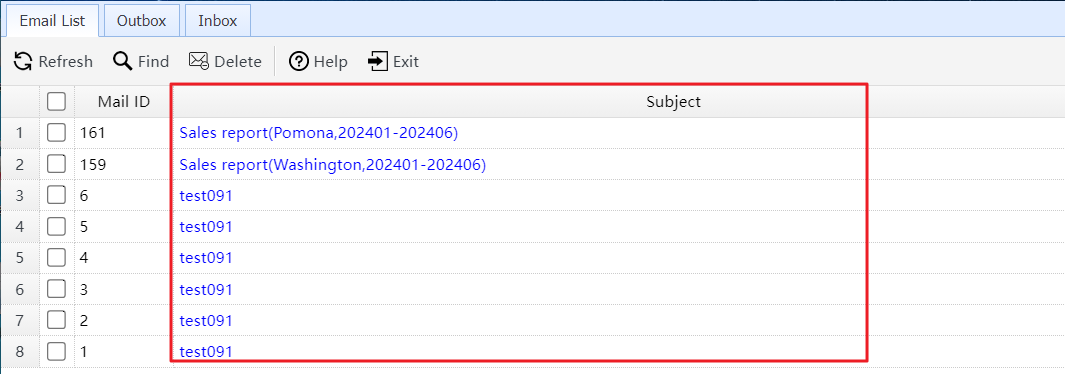Viewport: 1065px width, 374px height.
Task: Open Find with the magnifier icon
Action: [122, 61]
